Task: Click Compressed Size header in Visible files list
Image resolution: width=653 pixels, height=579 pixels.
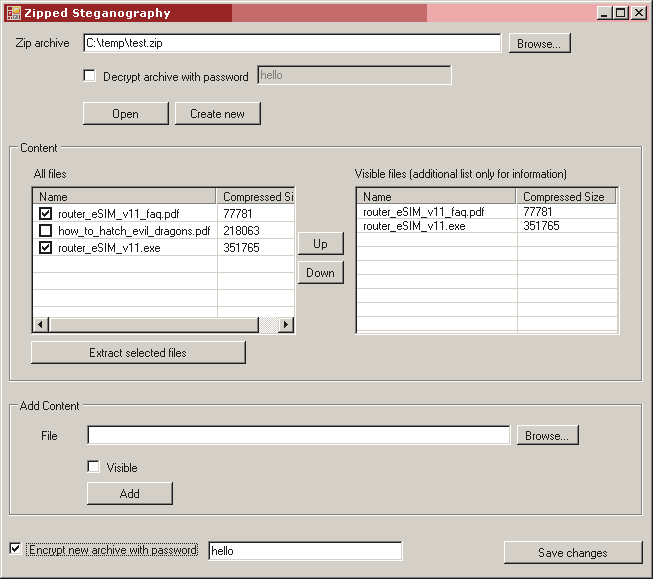Action: pos(566,196)
